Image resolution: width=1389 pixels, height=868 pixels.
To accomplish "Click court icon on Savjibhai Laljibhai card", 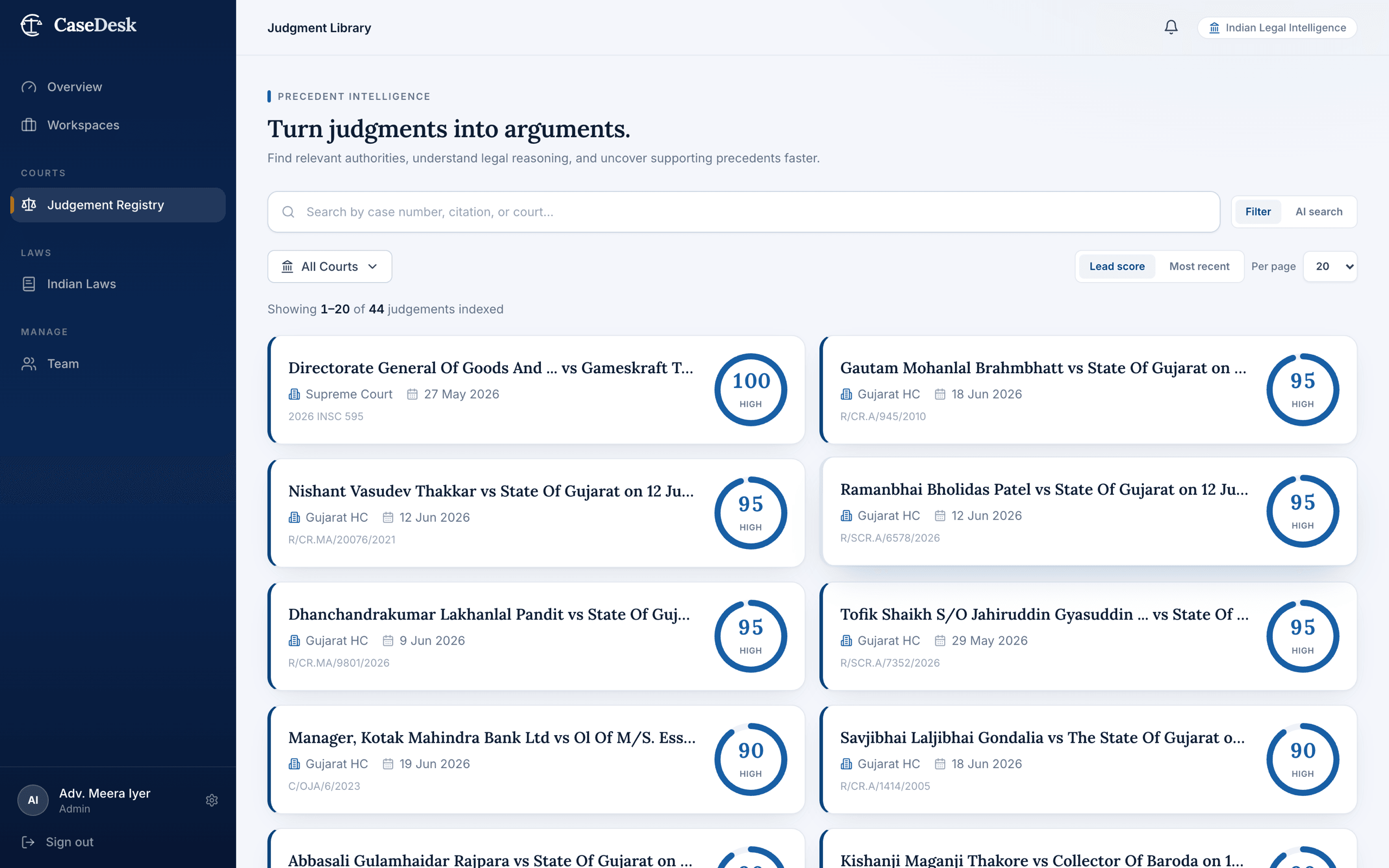I will pyautogui.click(x=846, y=763).
